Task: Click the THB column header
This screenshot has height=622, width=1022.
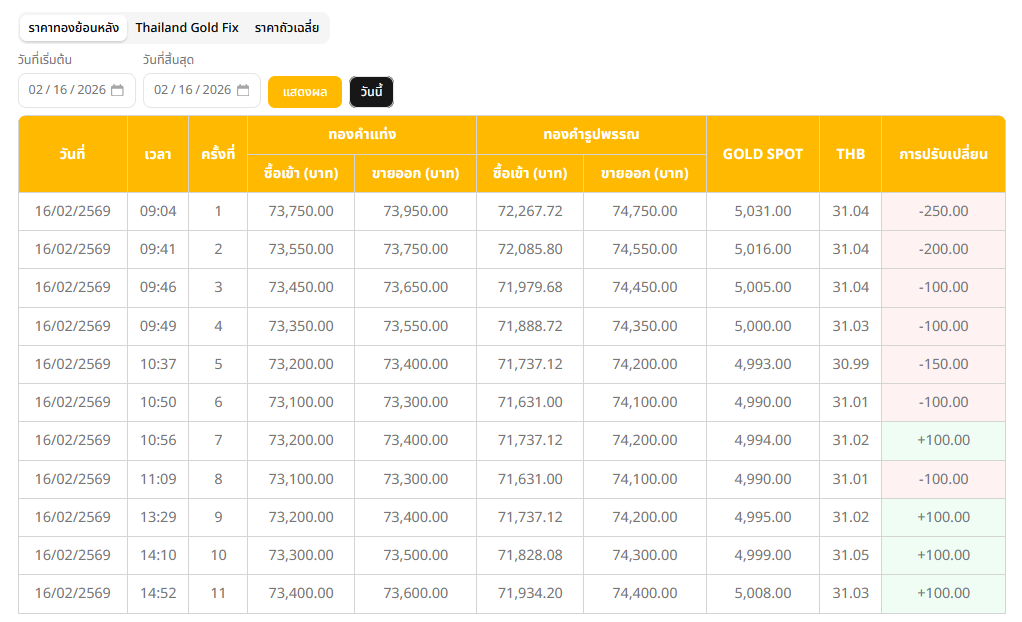Action: tap(850, 154)
